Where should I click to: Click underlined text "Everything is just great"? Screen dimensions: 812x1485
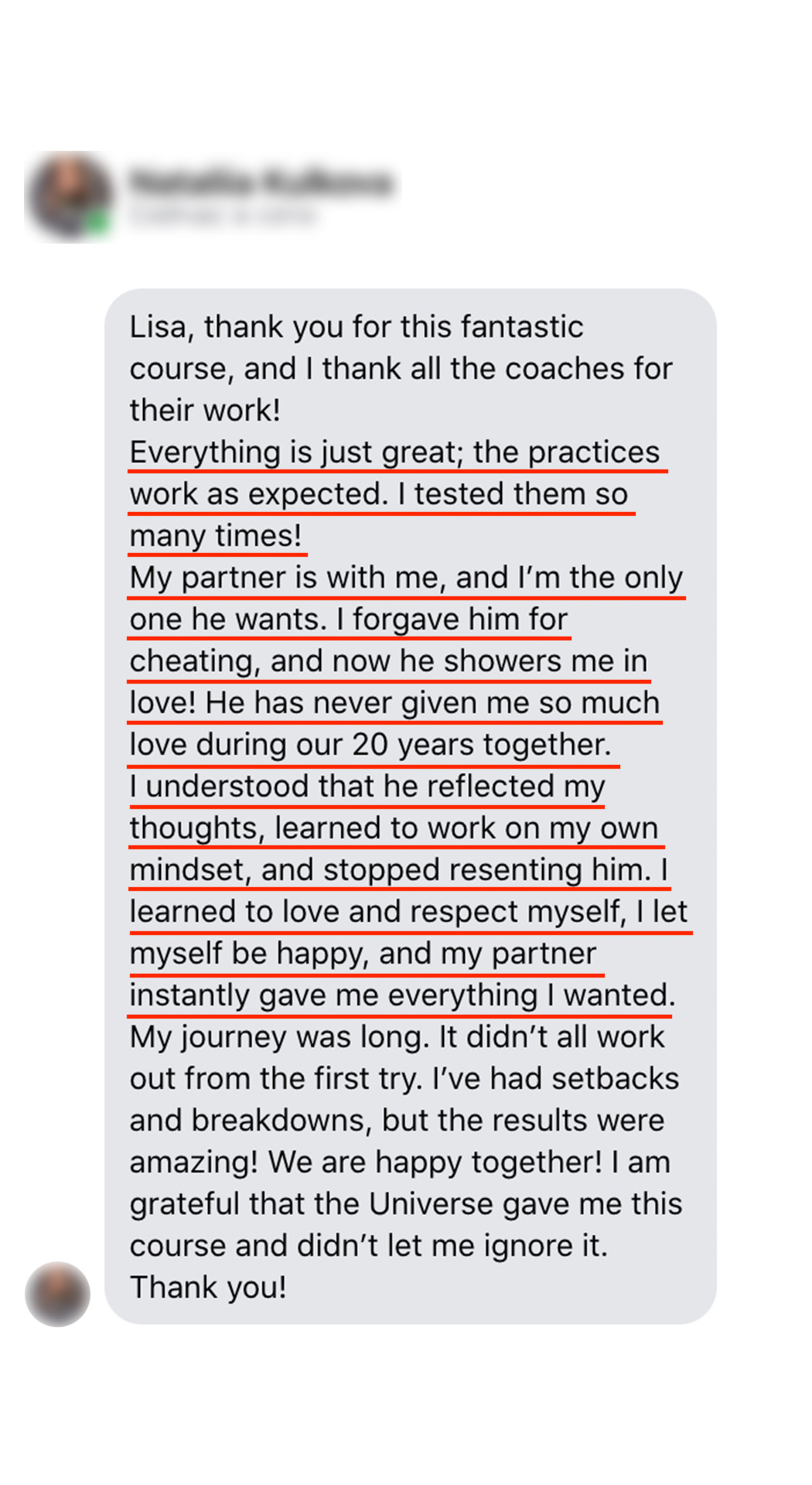point(295,452)
